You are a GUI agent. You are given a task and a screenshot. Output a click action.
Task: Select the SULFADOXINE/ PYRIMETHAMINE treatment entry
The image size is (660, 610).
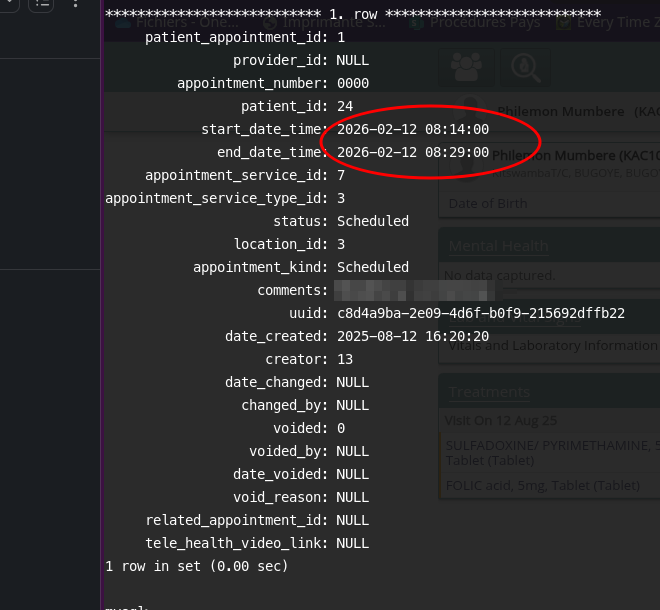point(550,444)
